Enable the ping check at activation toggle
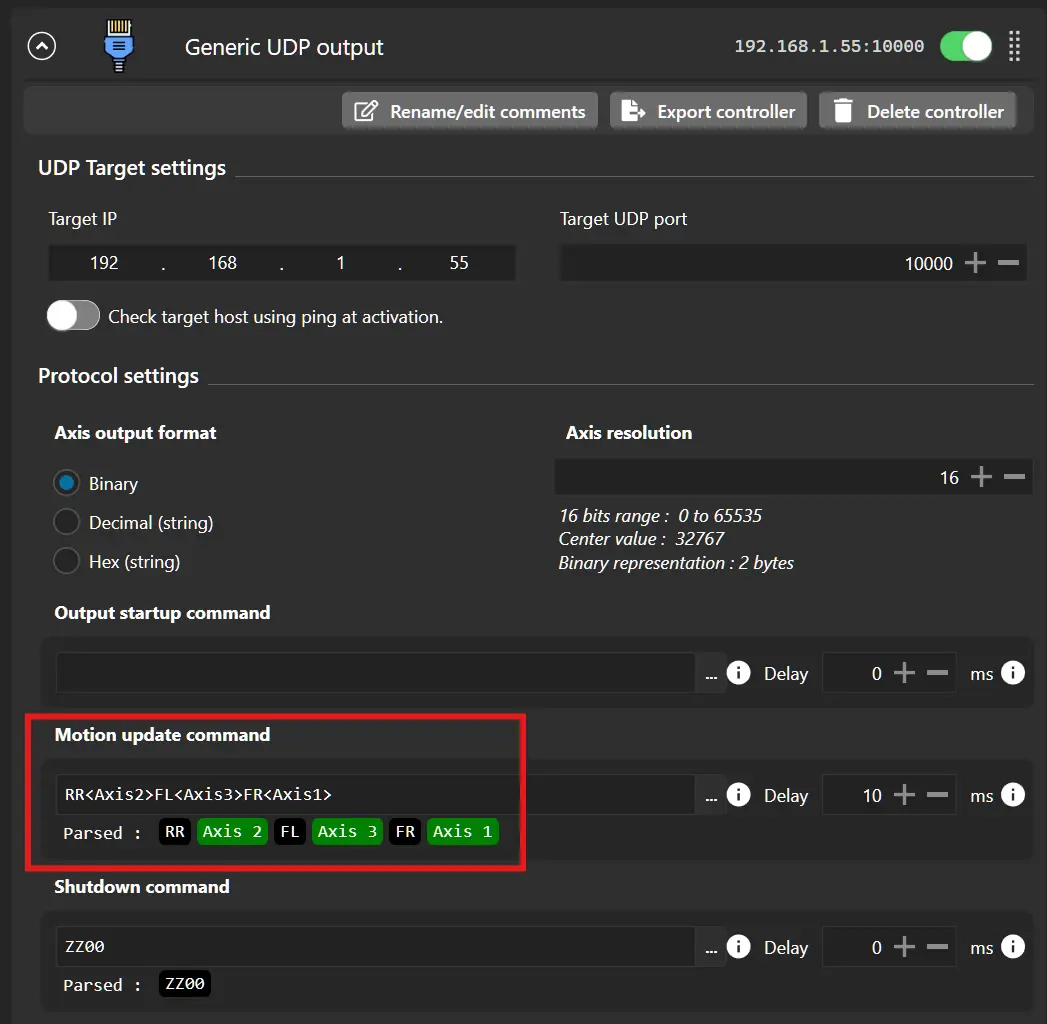The height and width of the screenshot is (1024, 1047). (73, 316)
